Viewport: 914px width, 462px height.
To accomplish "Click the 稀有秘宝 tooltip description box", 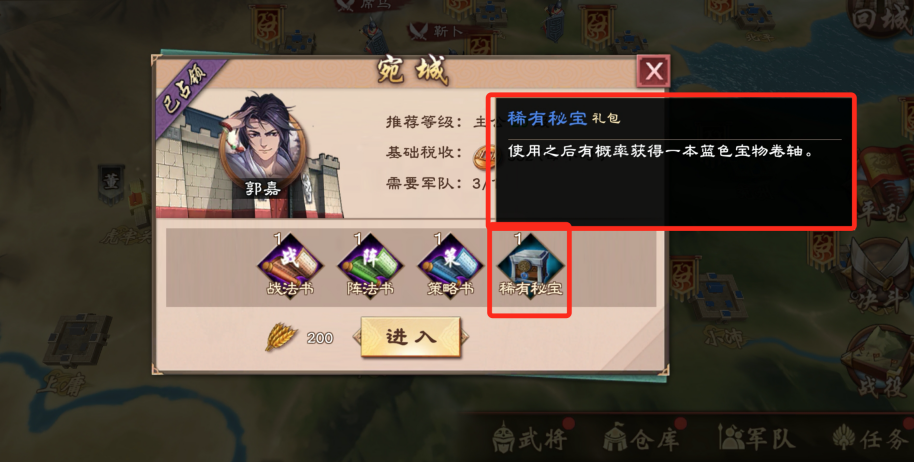I will click(672, 161).
